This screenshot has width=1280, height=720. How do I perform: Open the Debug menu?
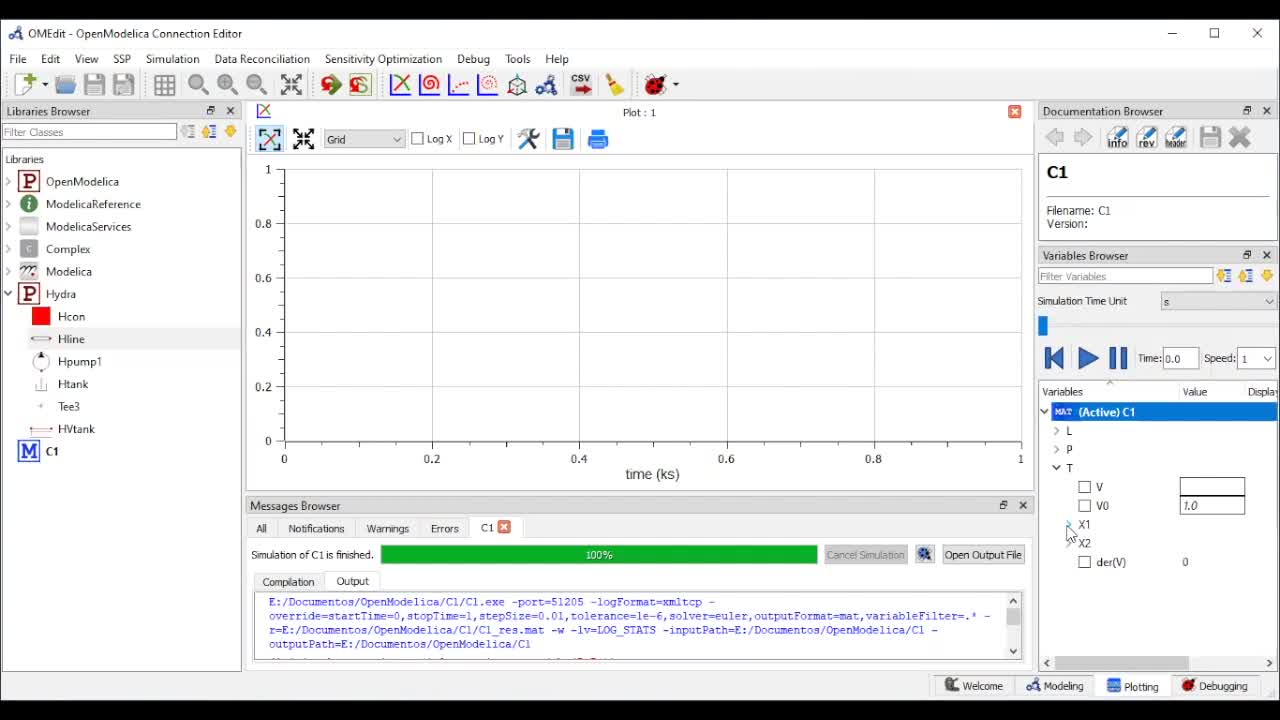(473, 59)
